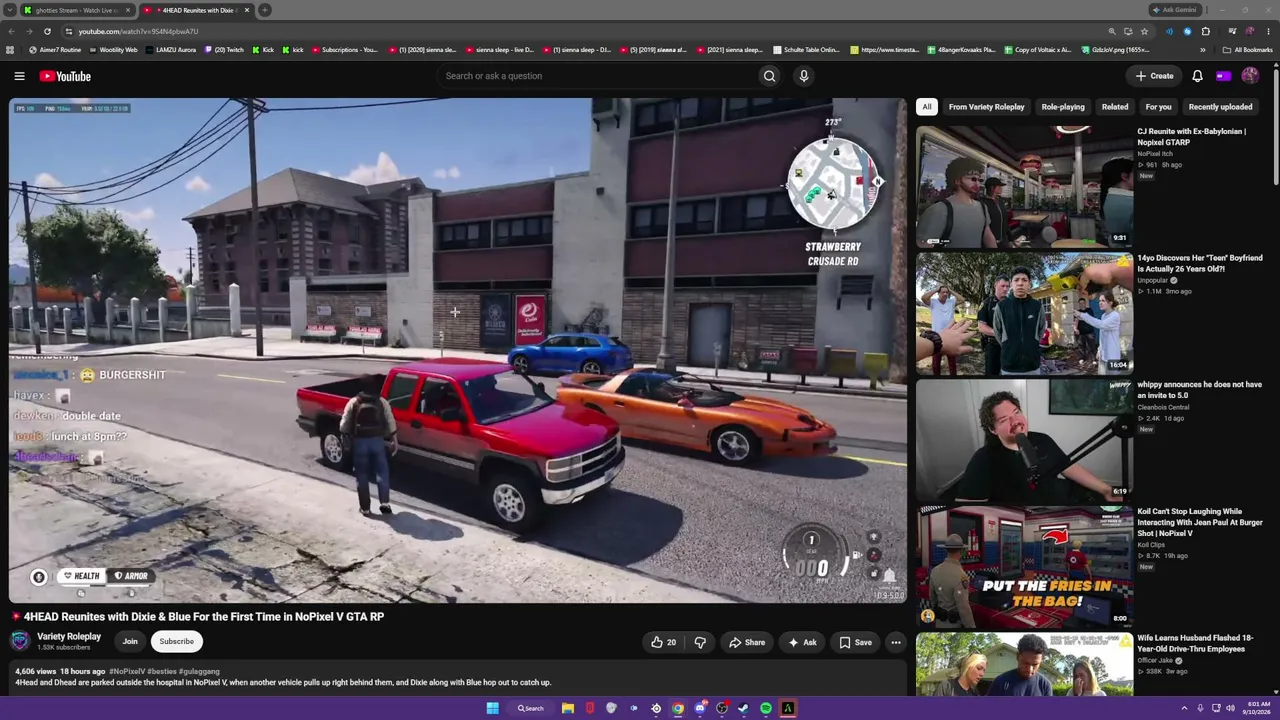Show hidden system tray icons
The image size is (1280, 720).
tap(1186, 708)
